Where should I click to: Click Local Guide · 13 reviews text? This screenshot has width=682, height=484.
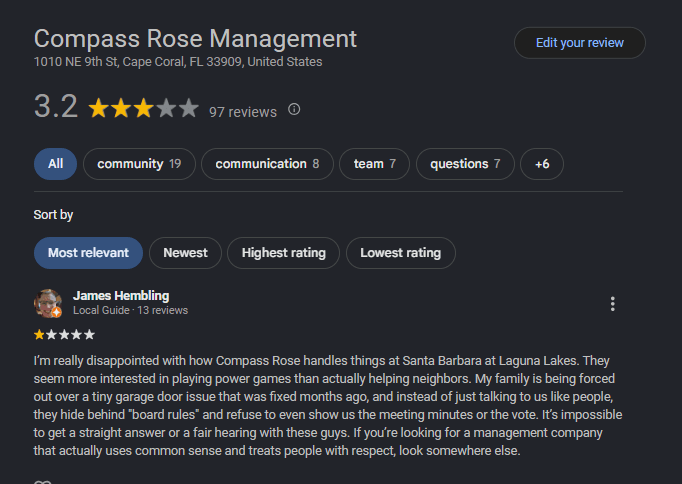130,310
